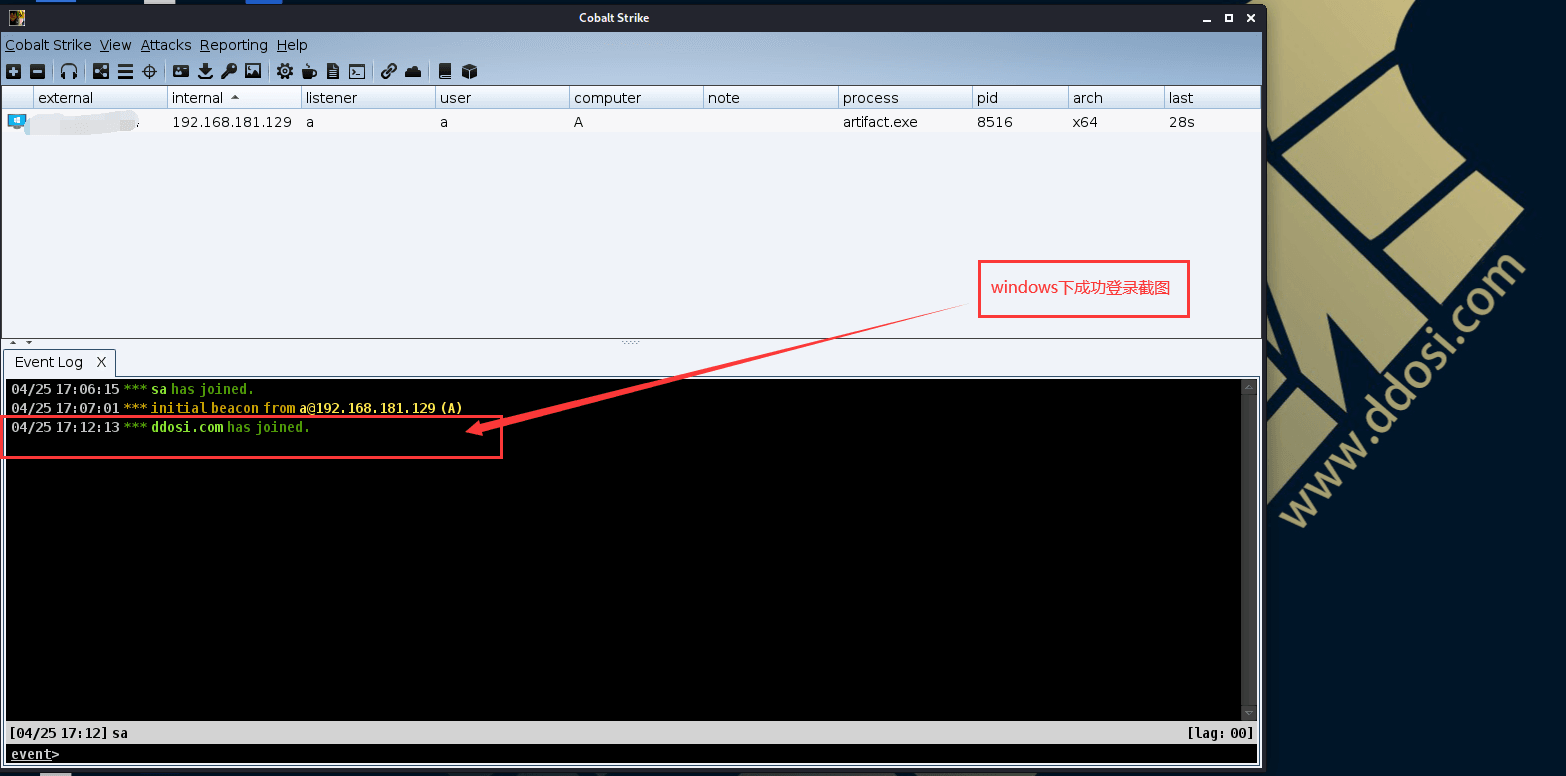
Task: Click the Cobalt Strike window title bar icon
Action: coord(17,17)
